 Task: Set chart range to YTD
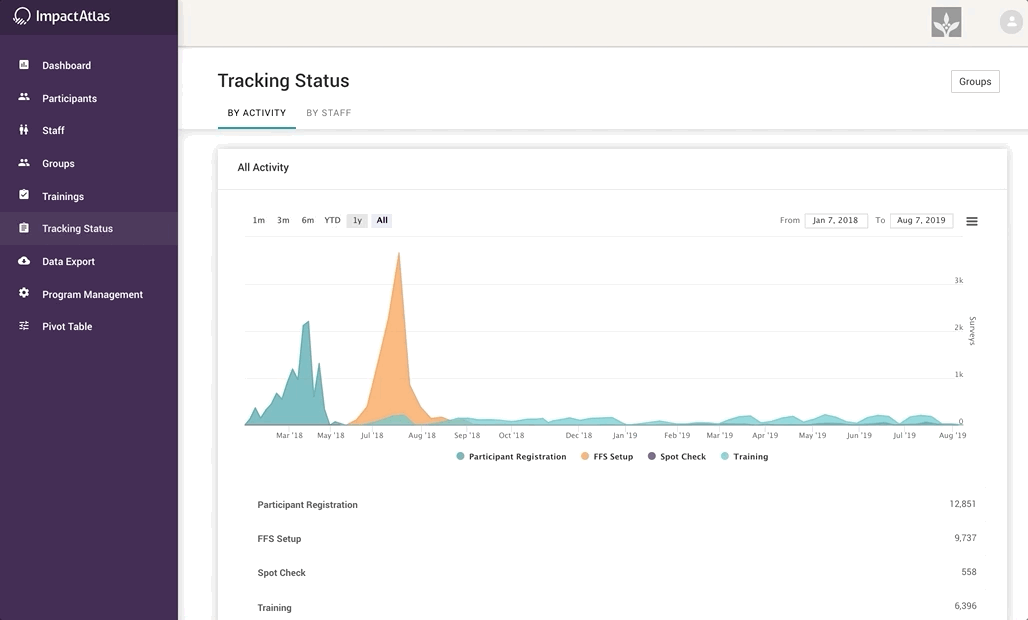(x=332, y=220)
